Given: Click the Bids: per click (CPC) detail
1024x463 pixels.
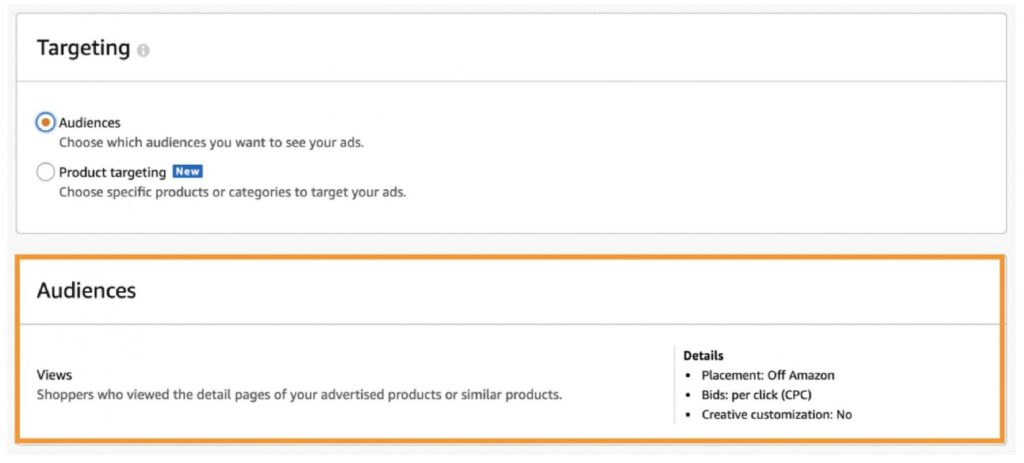Looking at the screenshot, I should coord(756,395).
